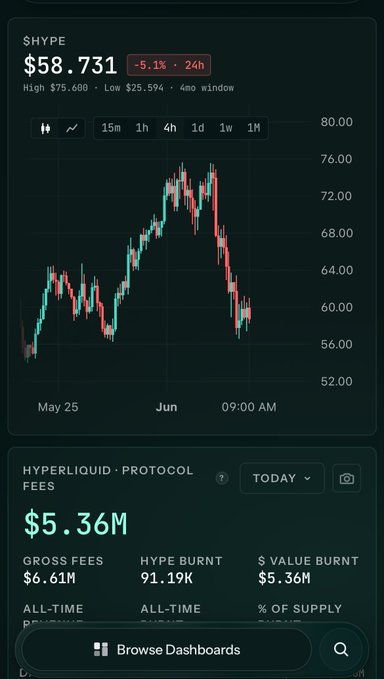This screenshot has width=384, height=679.
Task: Click the May 25 date axis label
Action: tap(58, 407)
